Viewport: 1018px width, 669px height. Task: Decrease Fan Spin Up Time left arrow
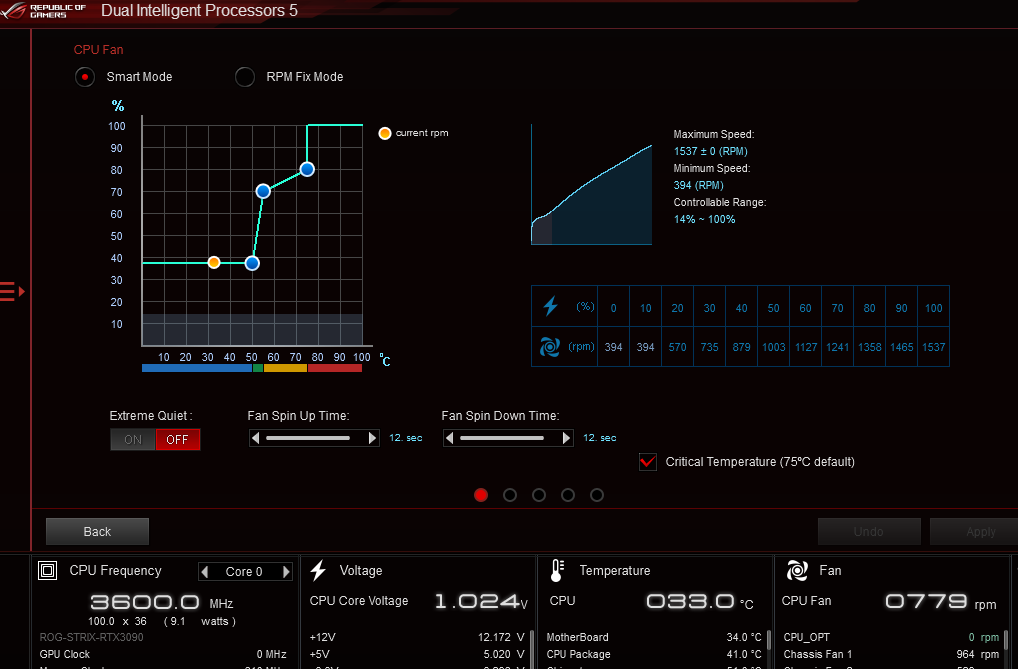tap(255, 438)
